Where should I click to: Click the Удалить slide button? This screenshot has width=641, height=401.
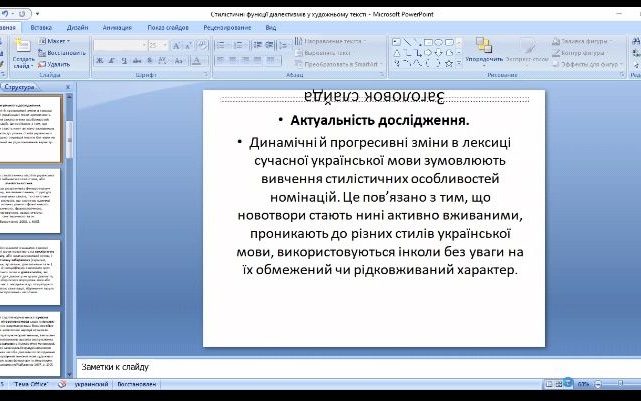(x=58, y=63)
